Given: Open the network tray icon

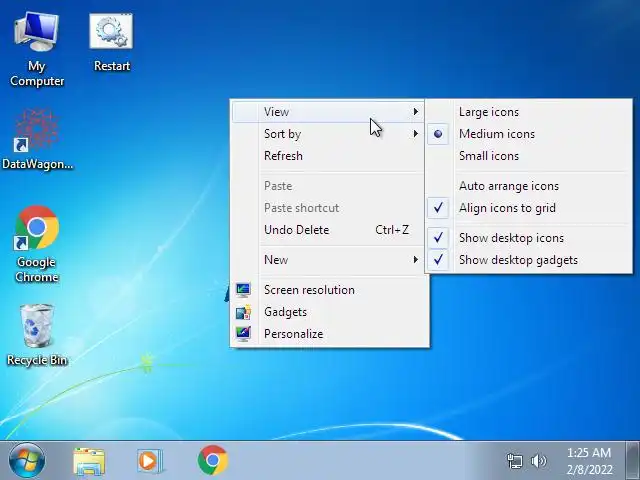Looking at the screenshot, I should [514, 461].
